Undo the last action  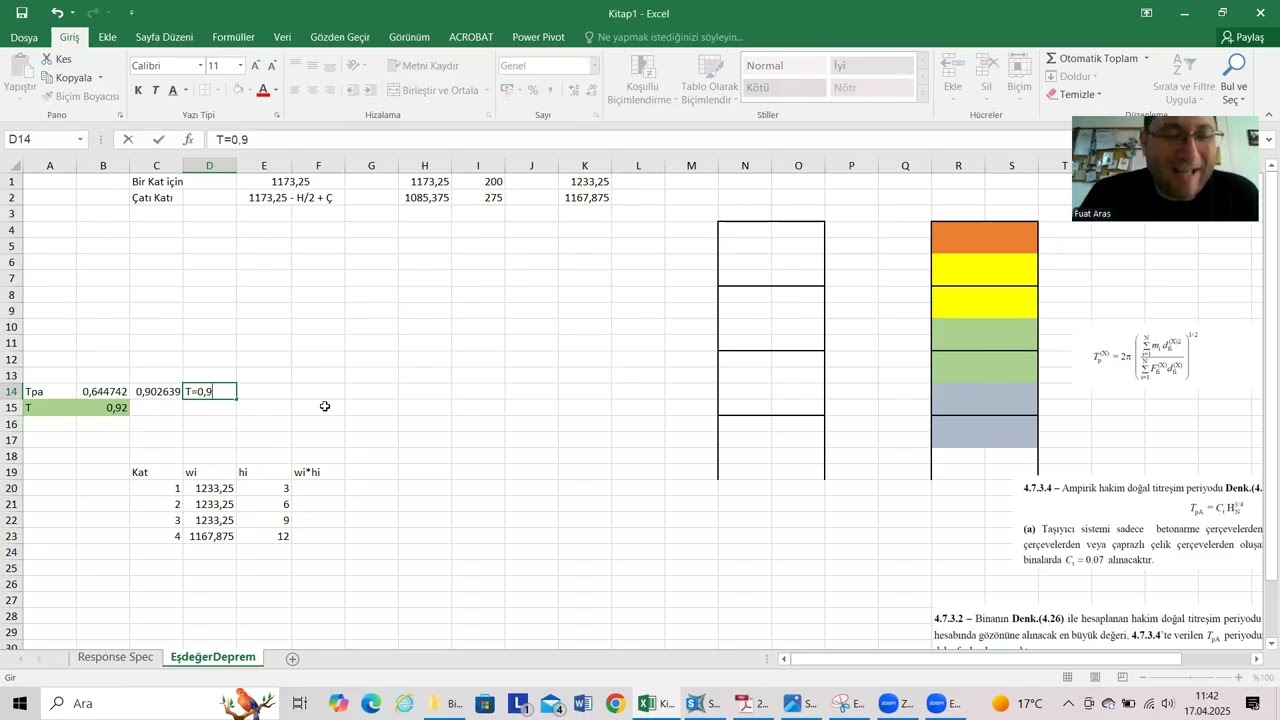point(57,13)
